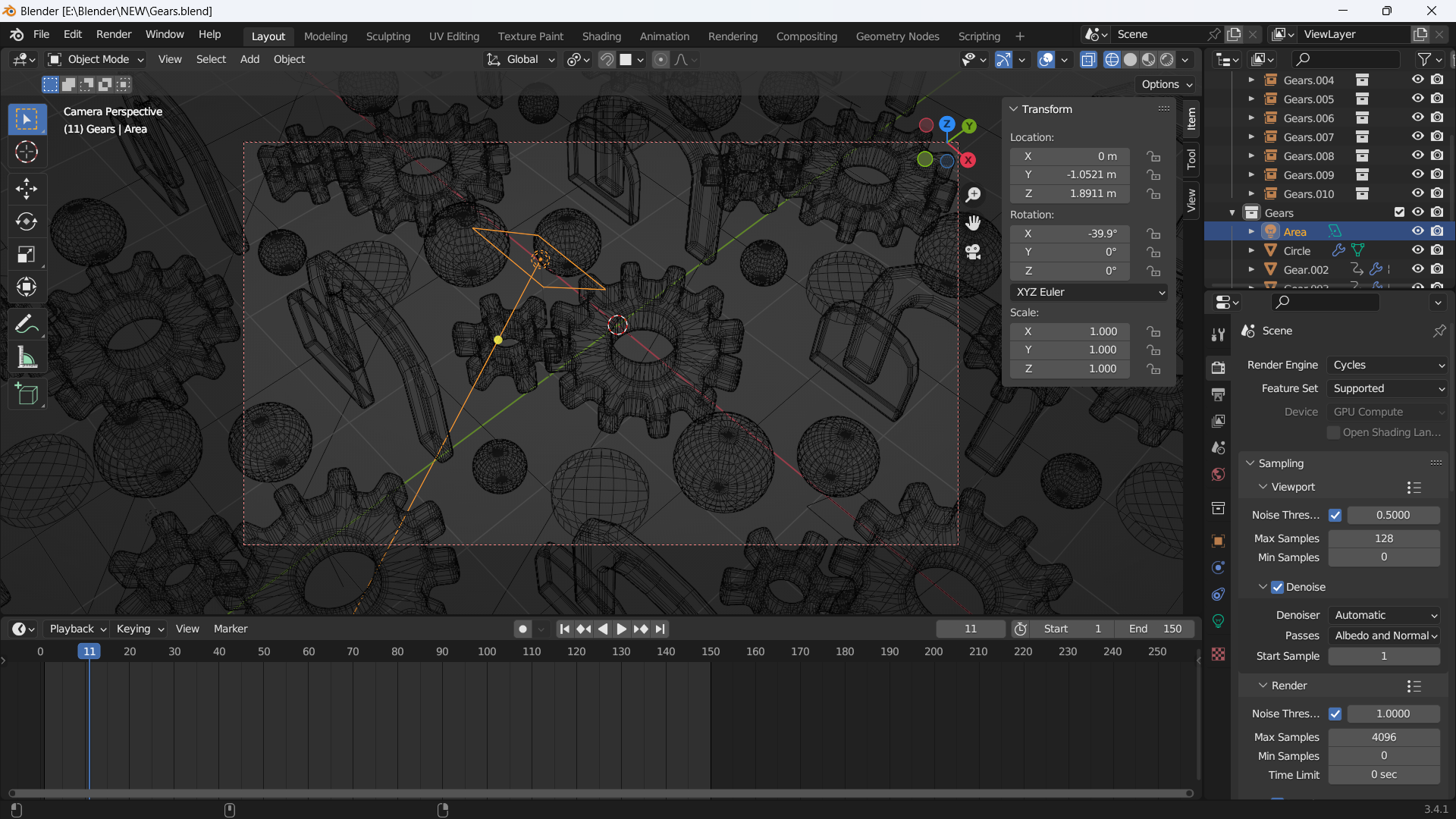Select the Measure tool
1456x819 pixels.
(x=27, y=358)
